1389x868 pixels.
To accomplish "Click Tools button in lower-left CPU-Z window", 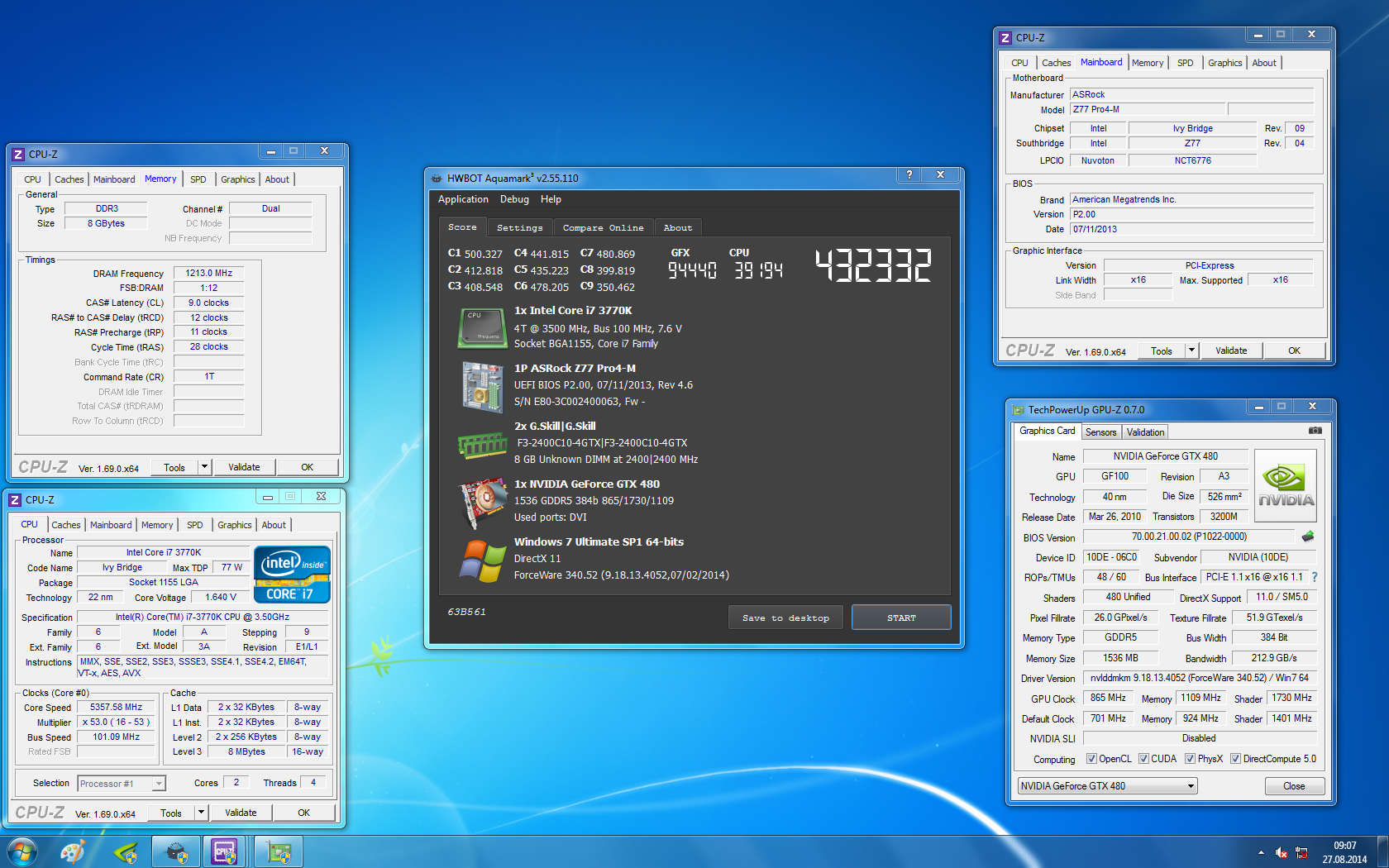I will pyautogui.click(x=171, y=813).
